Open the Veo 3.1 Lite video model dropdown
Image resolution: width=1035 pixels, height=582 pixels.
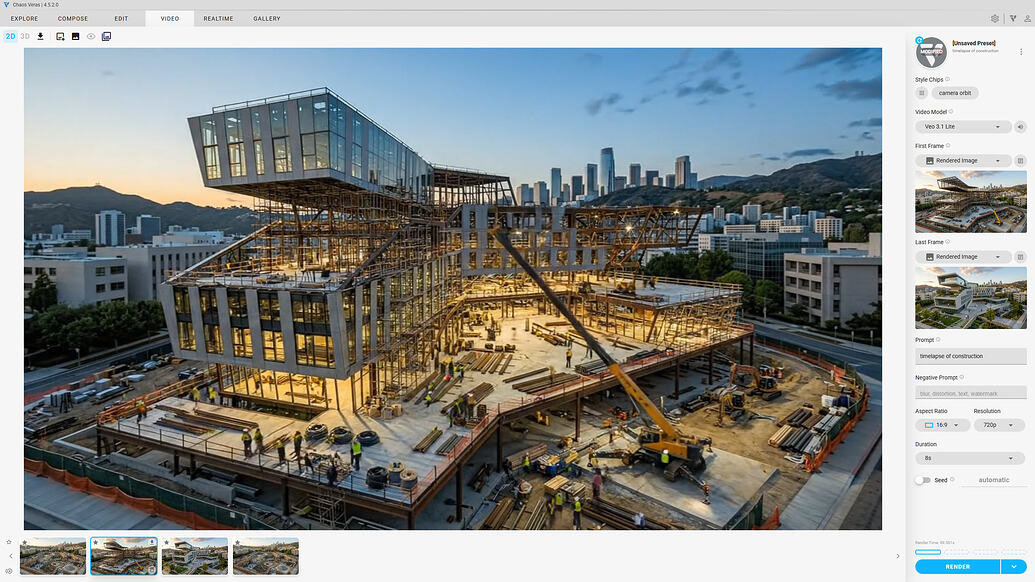pos(963,127)
